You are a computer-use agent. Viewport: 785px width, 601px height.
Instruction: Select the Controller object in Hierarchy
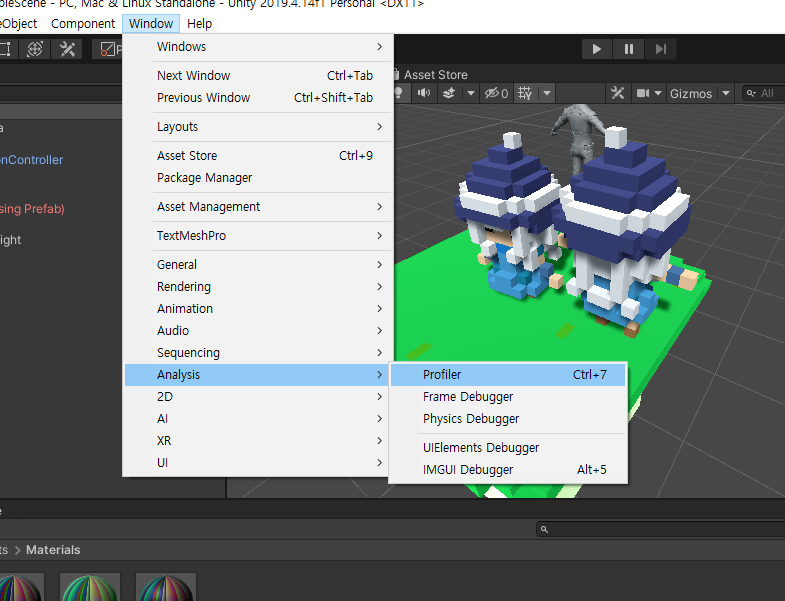[x=32, y=160]
